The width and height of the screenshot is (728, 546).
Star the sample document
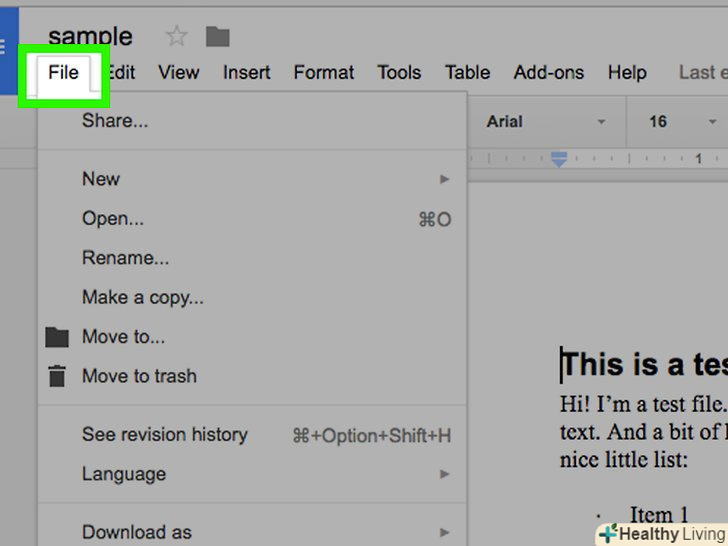click(x=176, y=36)
